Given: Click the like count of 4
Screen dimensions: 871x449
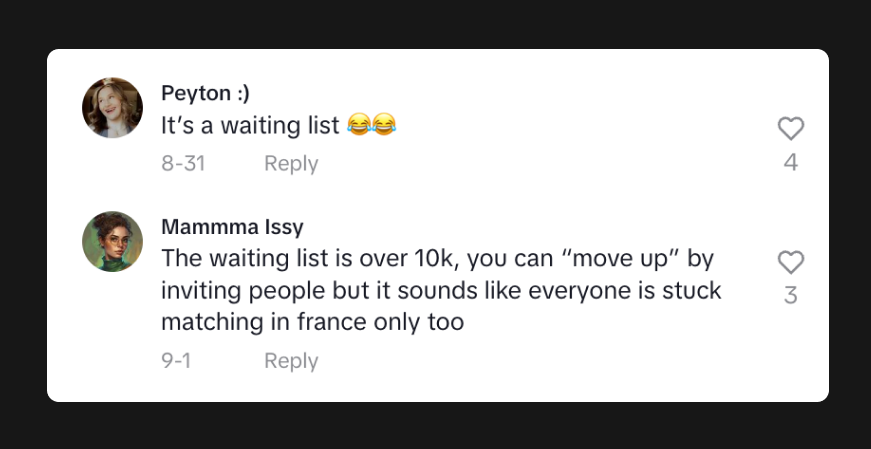Looking at the screenshot, I should coord(790,162).
